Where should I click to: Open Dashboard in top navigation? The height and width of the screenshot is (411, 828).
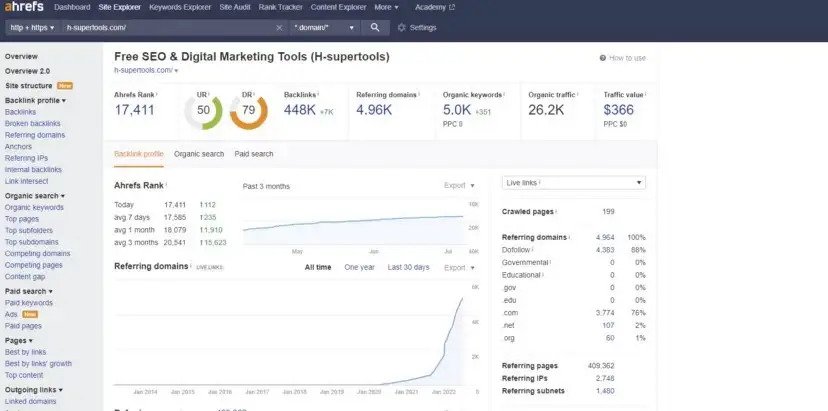pos(72,7)
